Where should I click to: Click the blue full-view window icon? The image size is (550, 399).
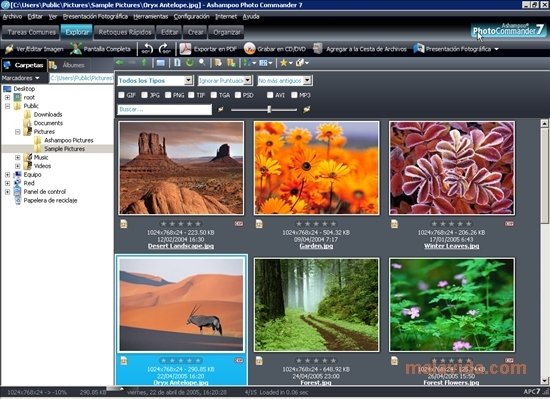click(x=161, y=63)
